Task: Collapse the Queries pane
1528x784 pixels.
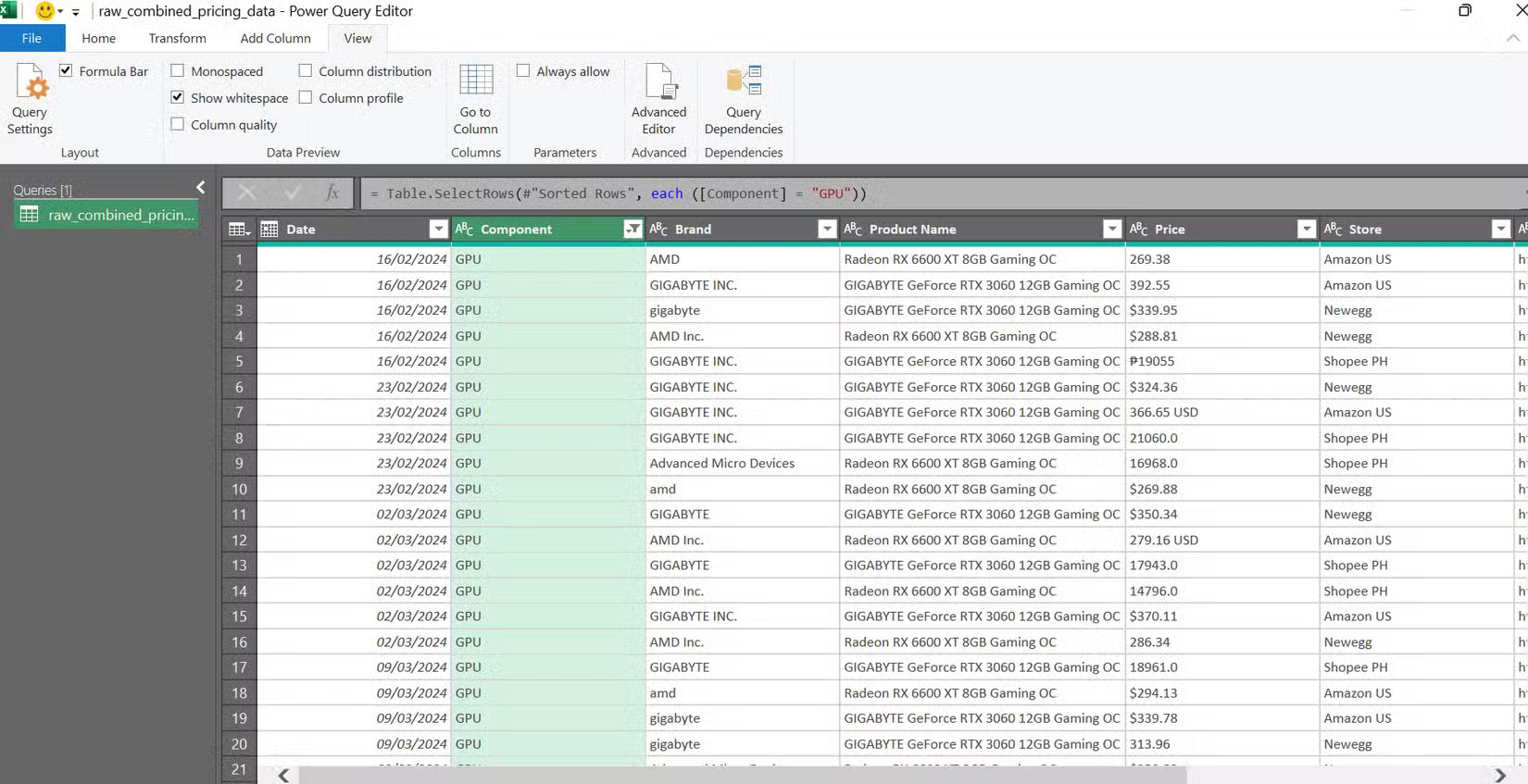Action: click(200, 188)
